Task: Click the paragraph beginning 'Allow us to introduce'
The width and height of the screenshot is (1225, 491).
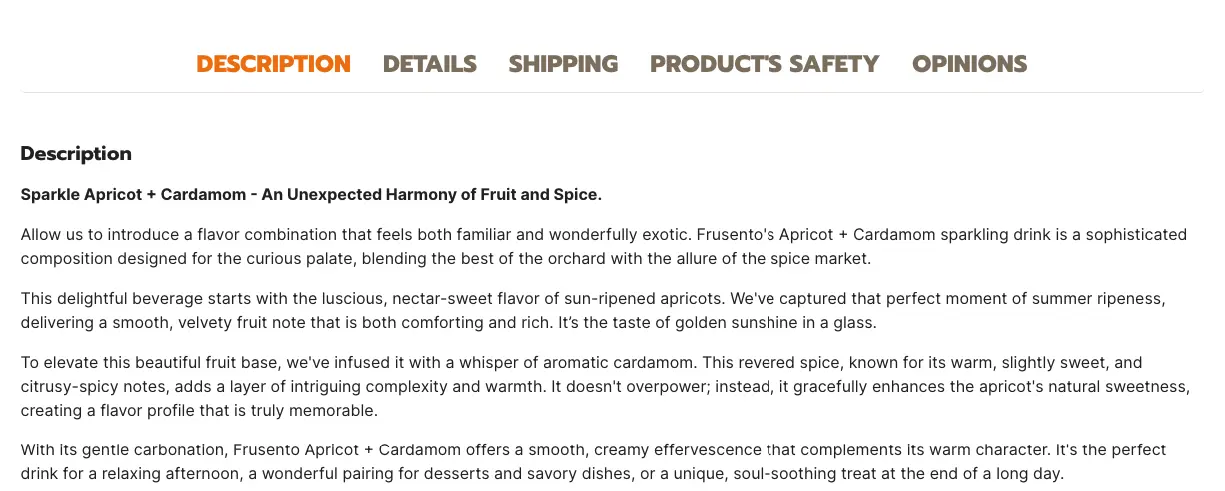Action: point(604,247)
